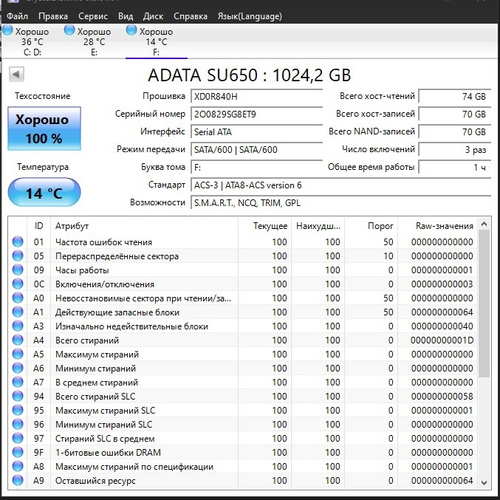Click status icon for 1-битовые ошибки DRAM
Viewport: 500px width, 500px height.
tap(18, 452)
